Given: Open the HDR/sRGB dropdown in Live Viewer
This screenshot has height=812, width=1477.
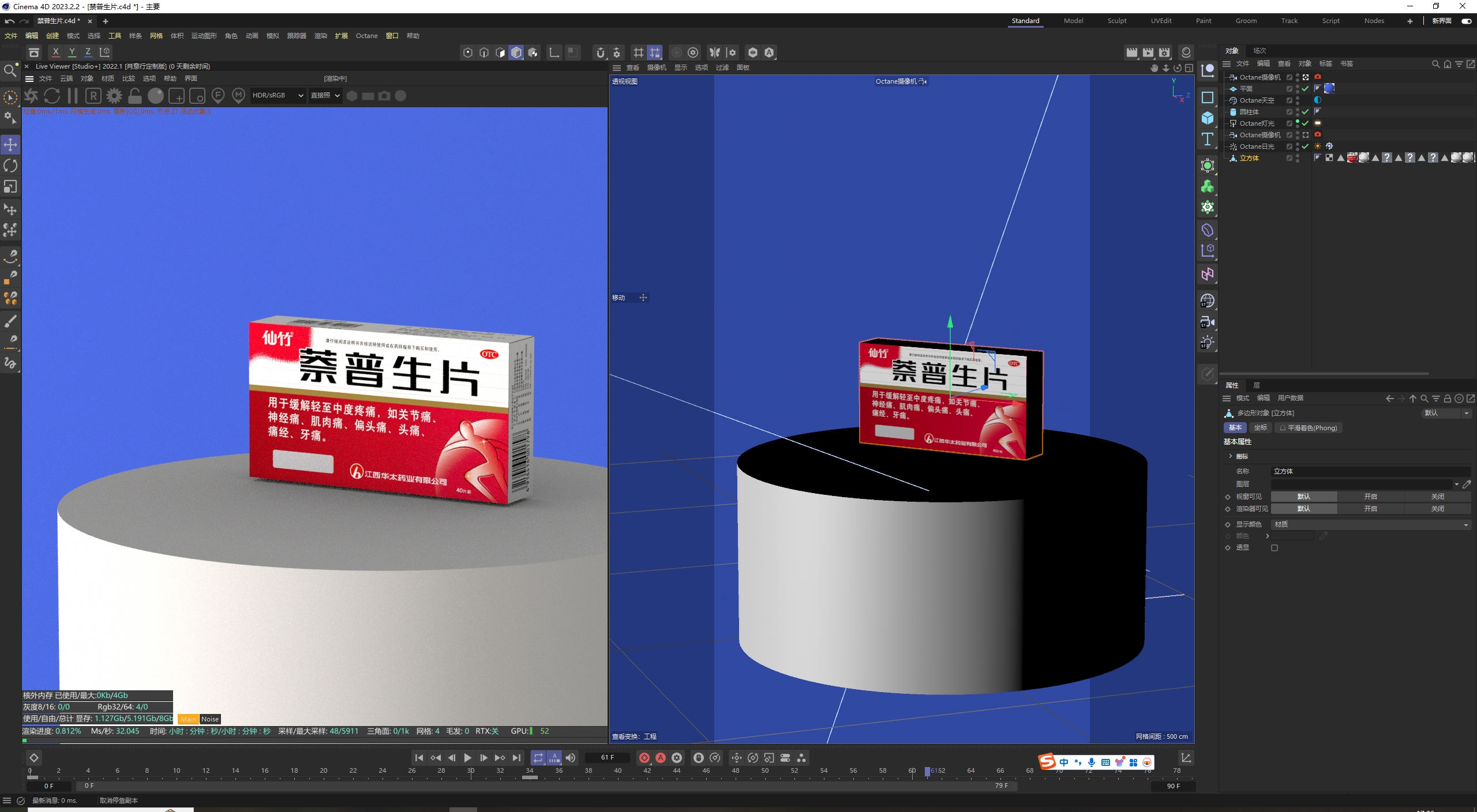Looking at the screenshot, I should (278, 96).
